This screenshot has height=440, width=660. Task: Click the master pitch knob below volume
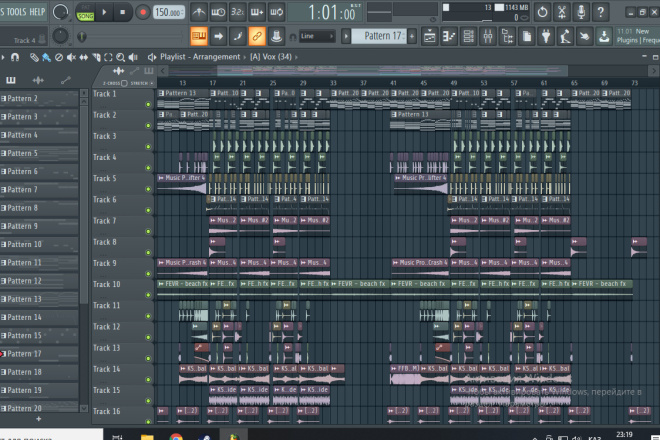(60, 36)
